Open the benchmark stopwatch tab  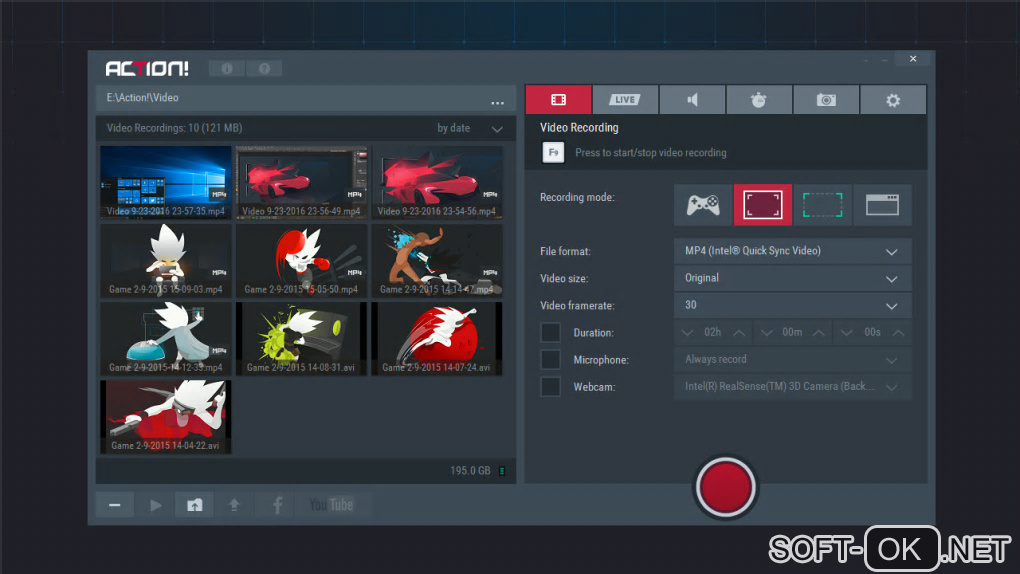[758, 100]
